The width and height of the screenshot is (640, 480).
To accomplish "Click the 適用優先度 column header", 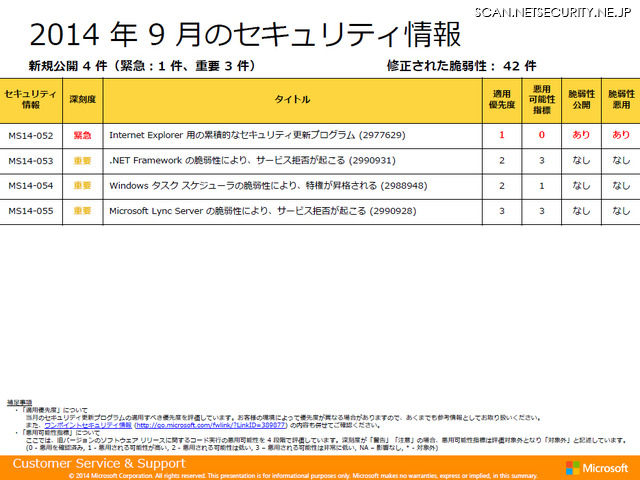I will point(501,100).
